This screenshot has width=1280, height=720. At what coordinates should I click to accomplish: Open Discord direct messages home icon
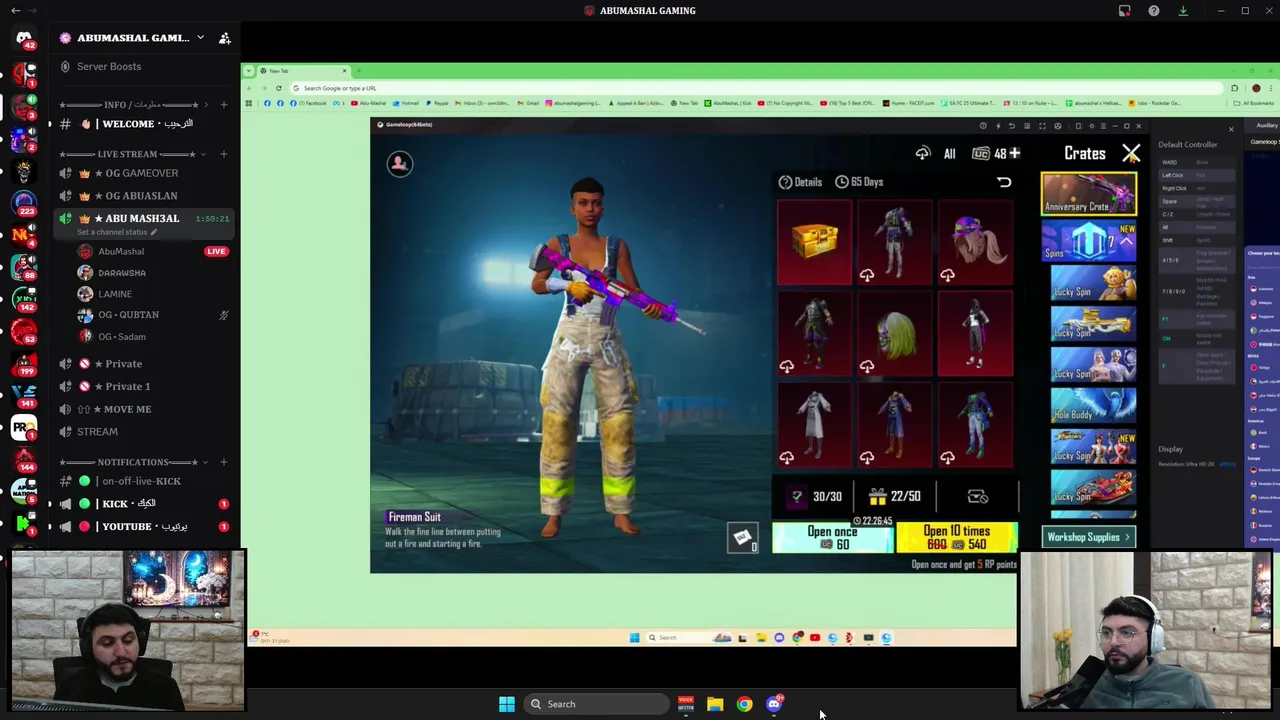tap(24, 38)
